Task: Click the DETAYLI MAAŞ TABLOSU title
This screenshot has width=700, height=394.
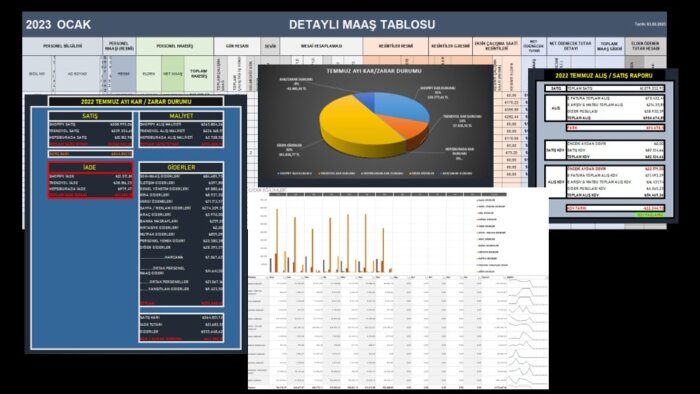Action: tap(362, 25)
